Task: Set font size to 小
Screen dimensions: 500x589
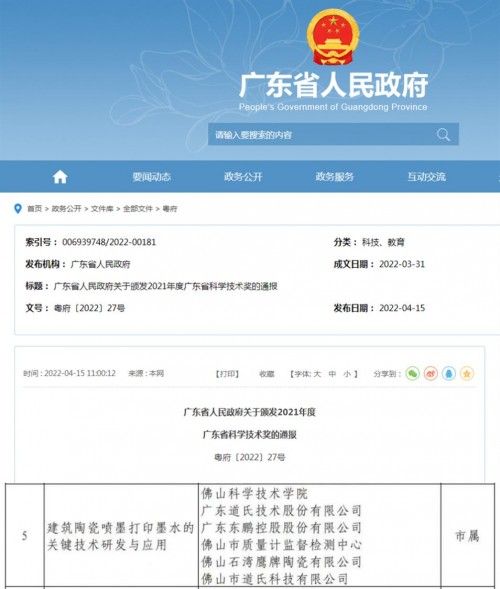Action: tap(347, 374)
